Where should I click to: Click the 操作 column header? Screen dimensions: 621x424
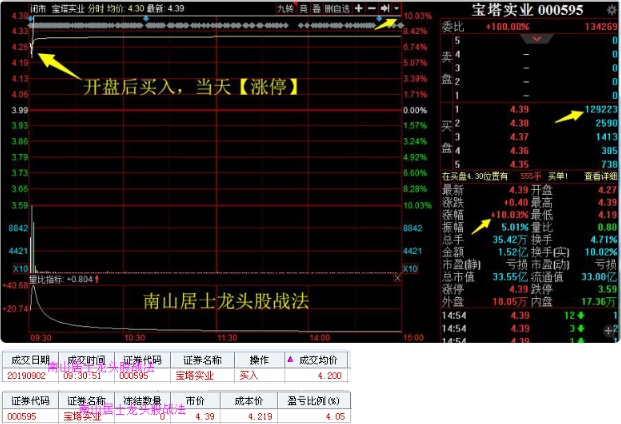[x=259, y=360]
